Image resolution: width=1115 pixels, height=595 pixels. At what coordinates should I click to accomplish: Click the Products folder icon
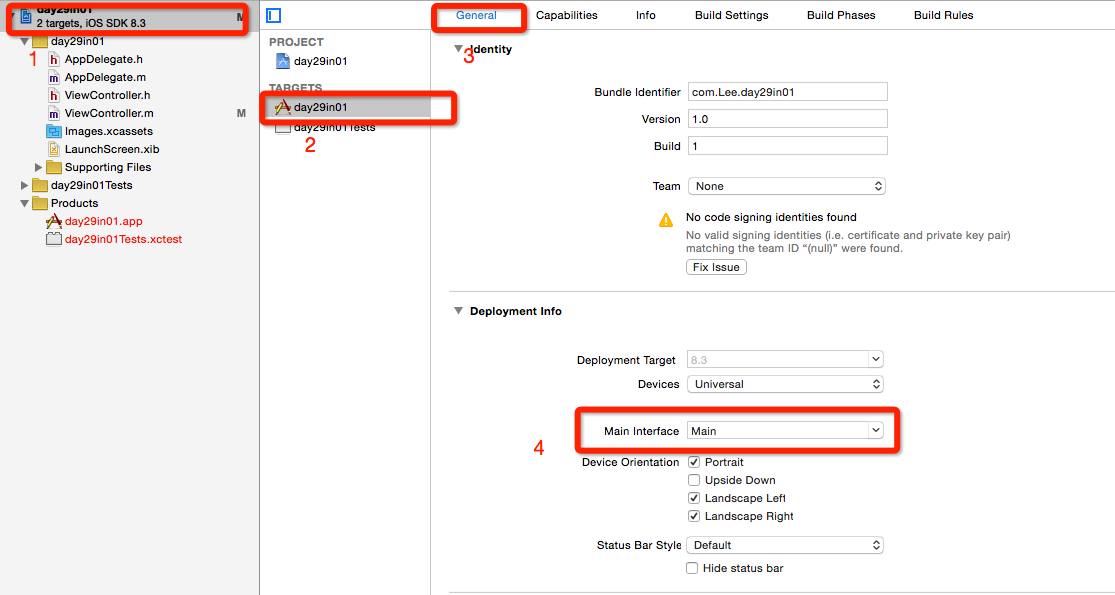(40, 203)
